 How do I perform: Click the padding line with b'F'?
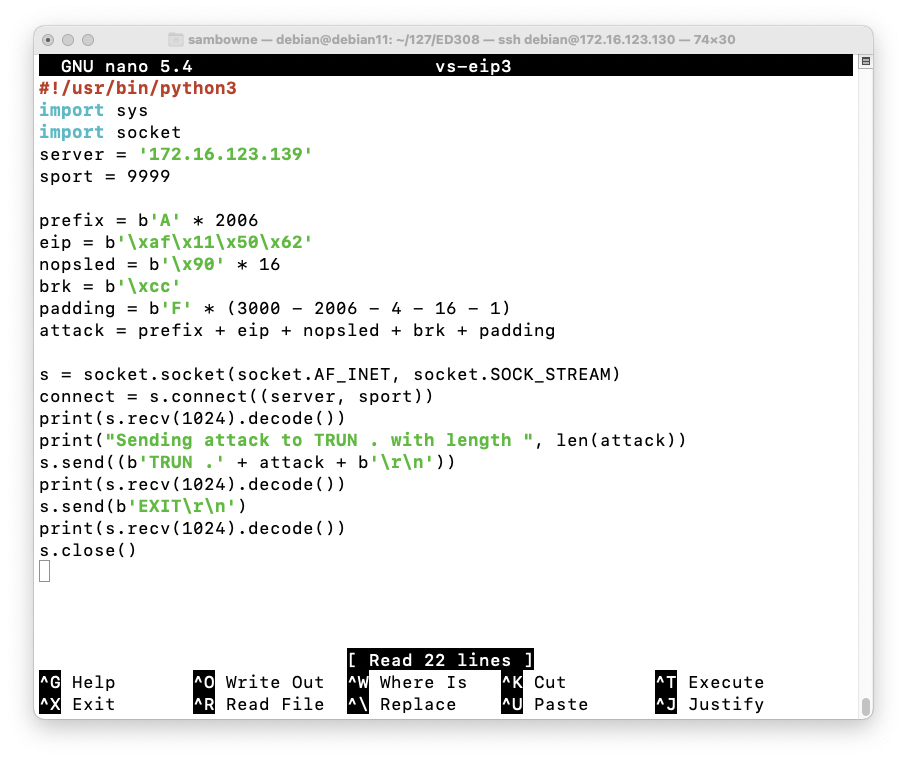point(275,308)
